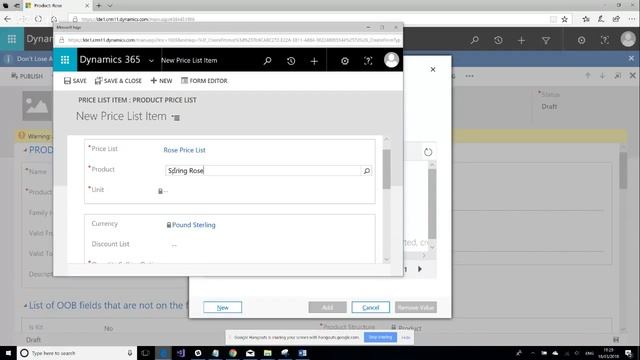Click Cancel in the lookup dialog
This screenshot has width=640, height=360.
pyautogui.click(x=371, y=307)
